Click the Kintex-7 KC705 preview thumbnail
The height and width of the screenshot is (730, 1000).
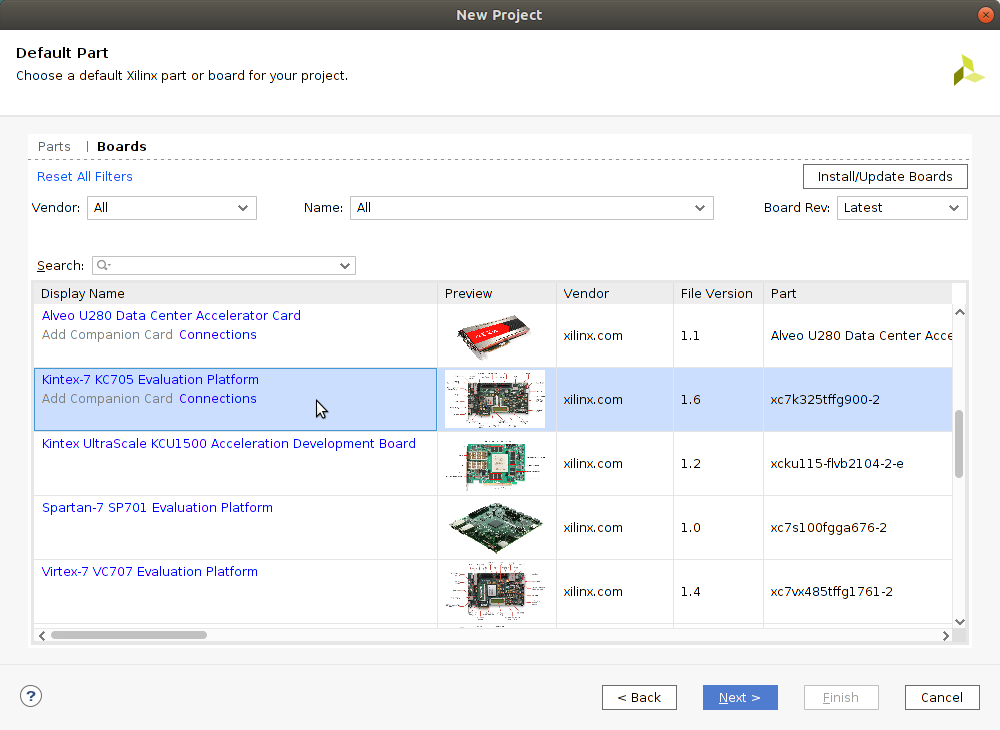(496, 399)
